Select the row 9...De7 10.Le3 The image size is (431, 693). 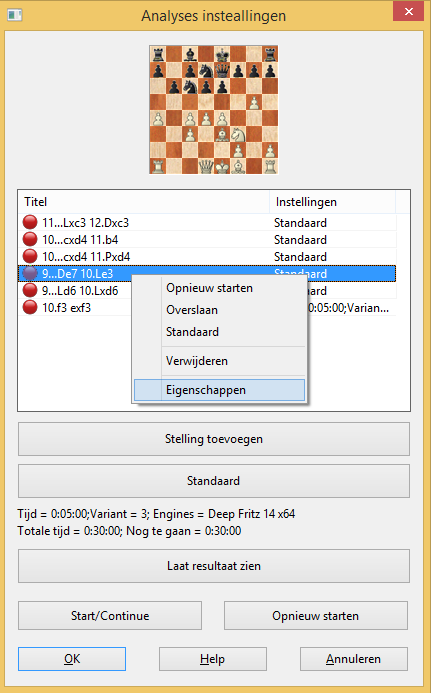(207, 274)
